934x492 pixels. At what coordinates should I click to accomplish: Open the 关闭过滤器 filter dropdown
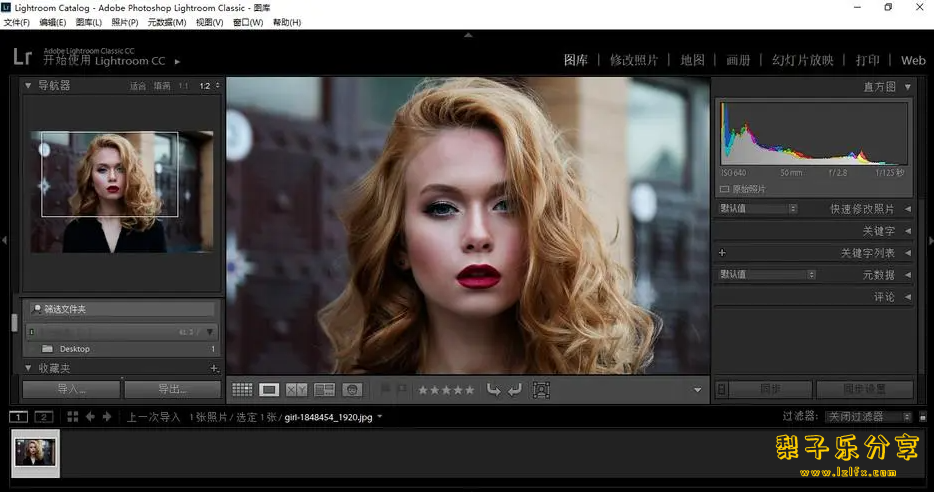868,416
